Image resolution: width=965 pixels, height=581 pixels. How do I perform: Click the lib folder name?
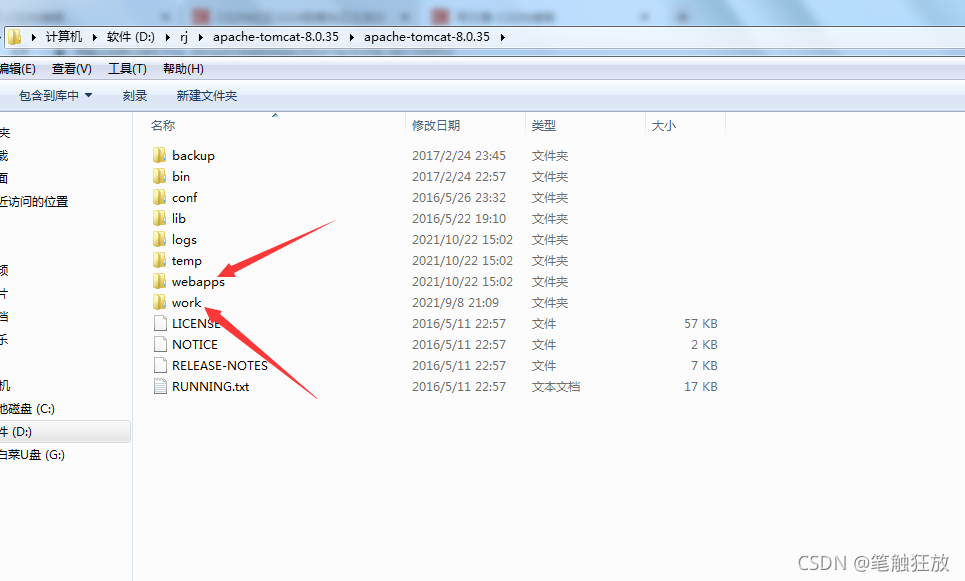point(178,218)
